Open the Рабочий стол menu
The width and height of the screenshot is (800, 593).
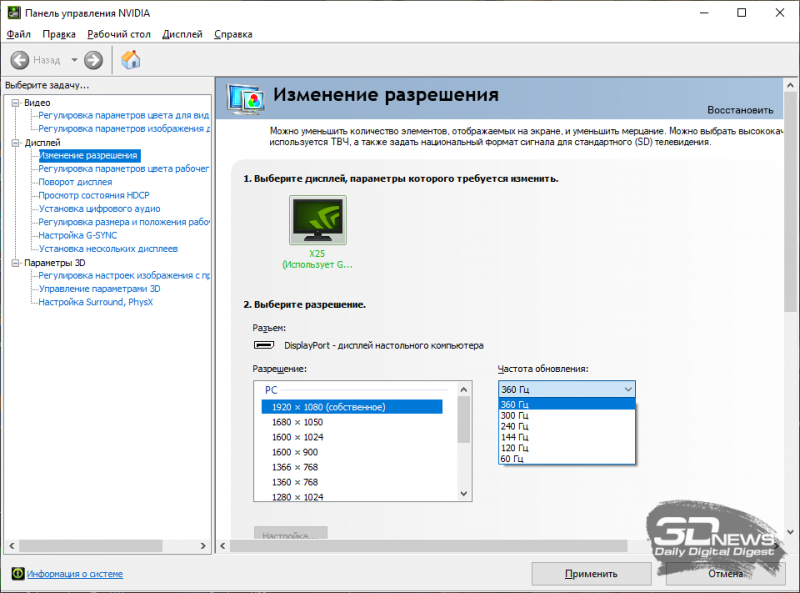pos(118,34)
